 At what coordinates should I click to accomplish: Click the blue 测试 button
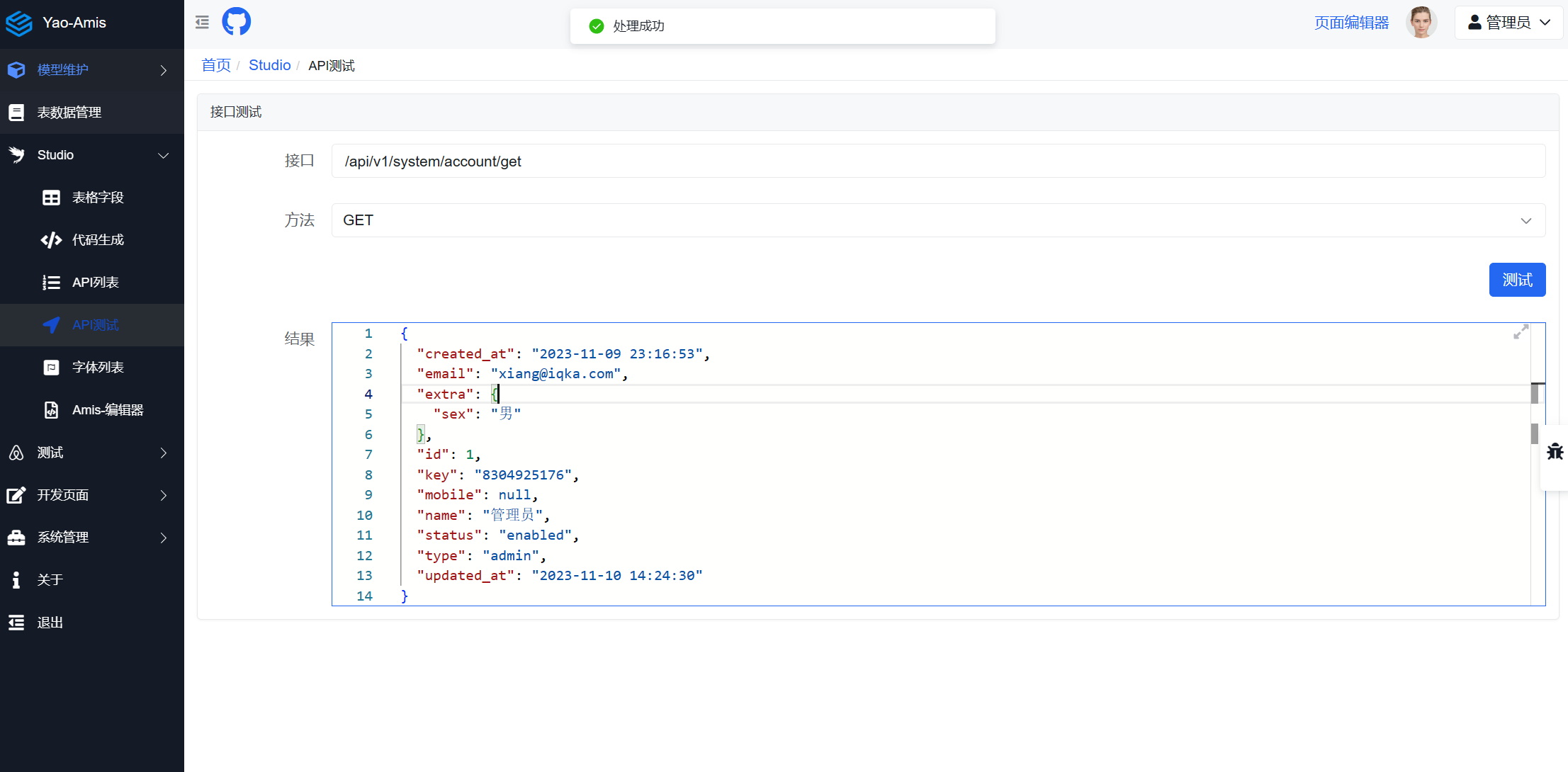(1517, 280)
